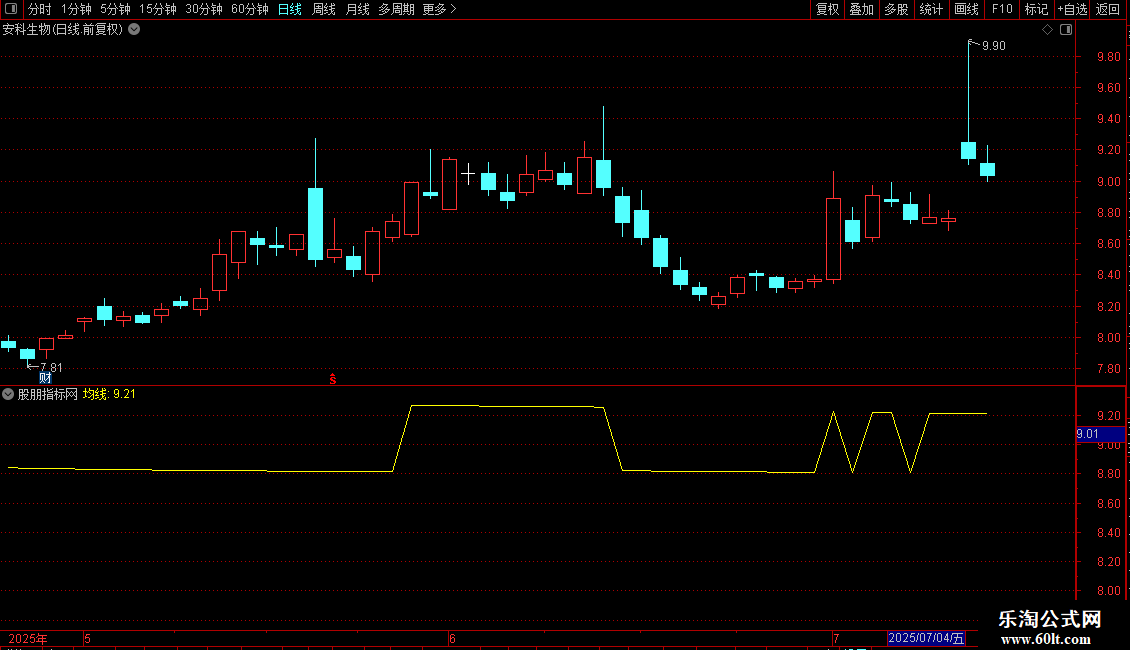Screen dimensions: 1130x650
Task: Open the 统计 statistics tool
Action: 931,9
